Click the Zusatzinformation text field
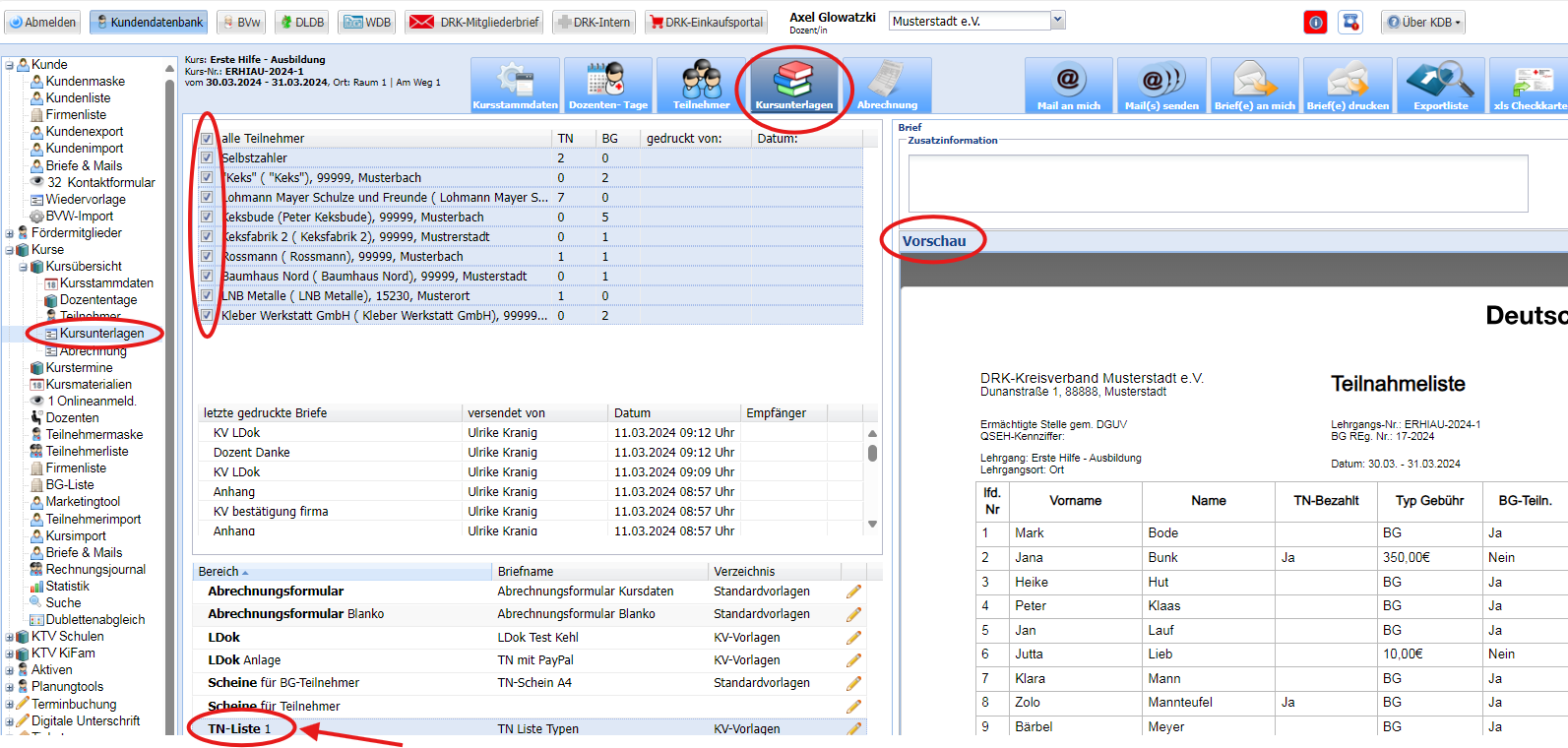This screenshot has height=748, width=1568. 1217,183
